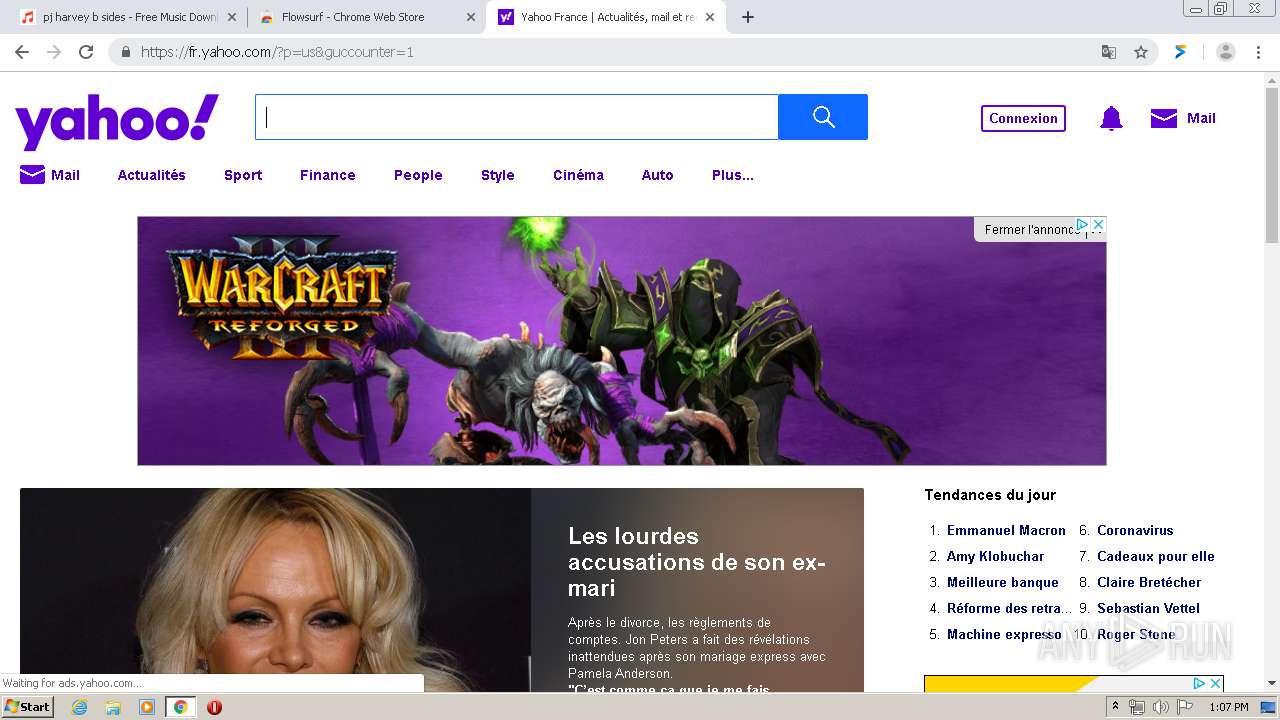
Task: Click the Chrome taskbar button
Action: point(180,707)
